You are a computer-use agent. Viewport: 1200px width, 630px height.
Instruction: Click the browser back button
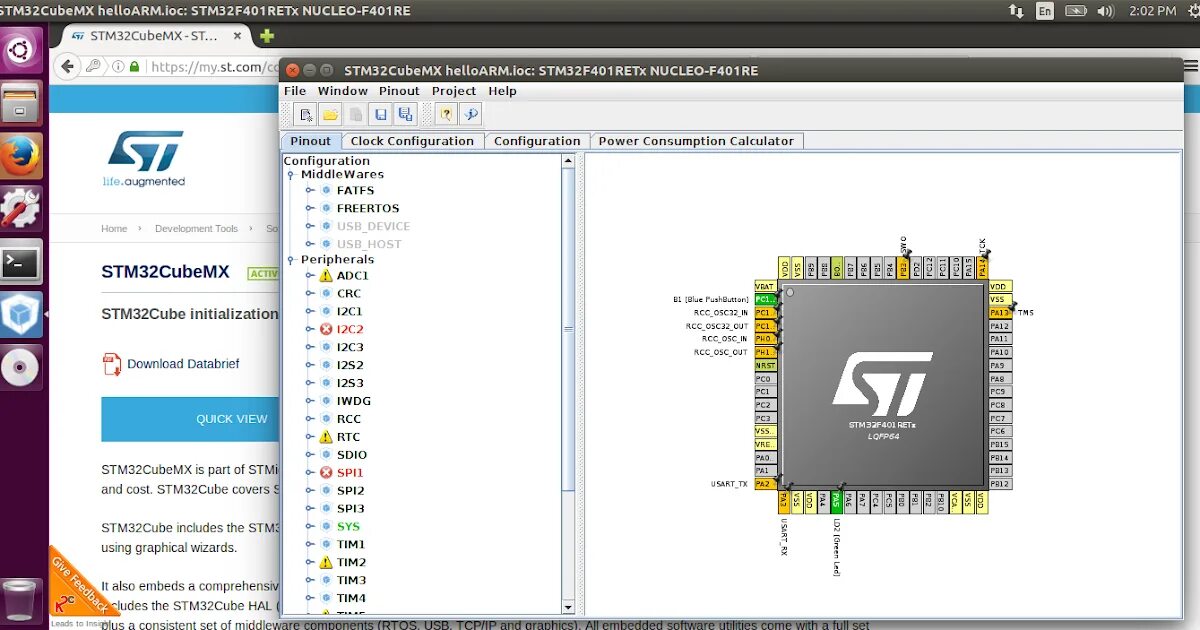pyautogui.click(x=68, y=67)
